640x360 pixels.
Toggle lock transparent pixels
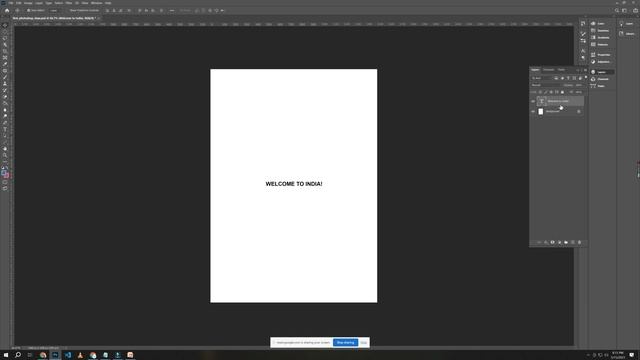point(540,92)
